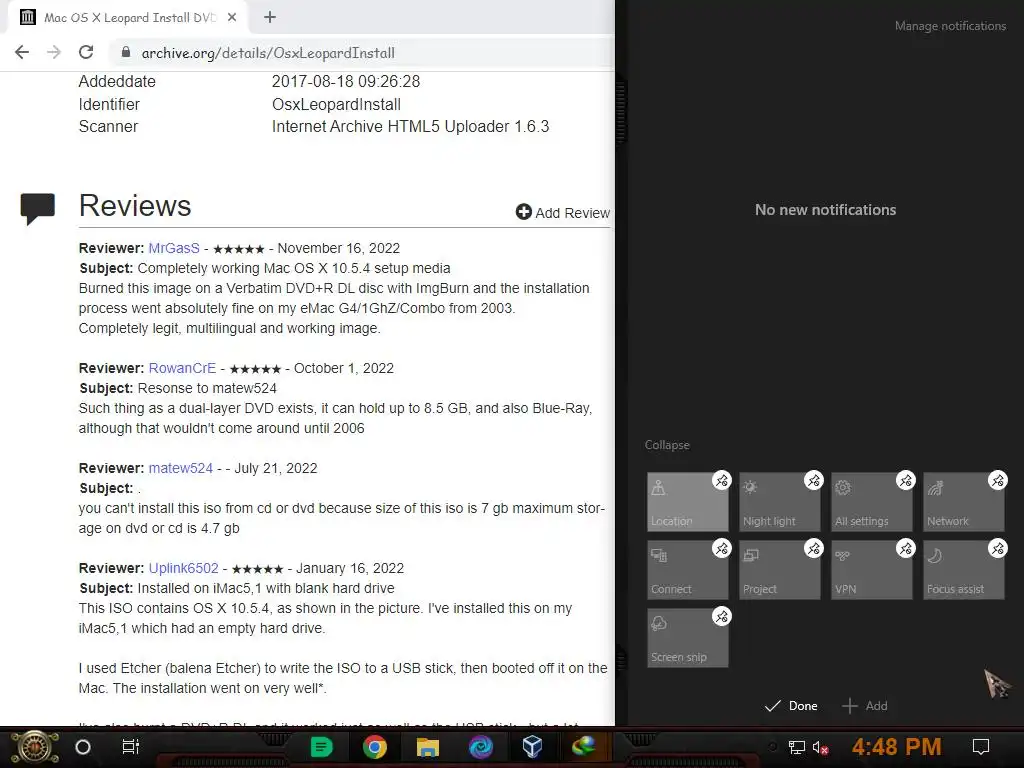Open VirtualBox from taskbar
1024x768 pixels.
[533, 747]
